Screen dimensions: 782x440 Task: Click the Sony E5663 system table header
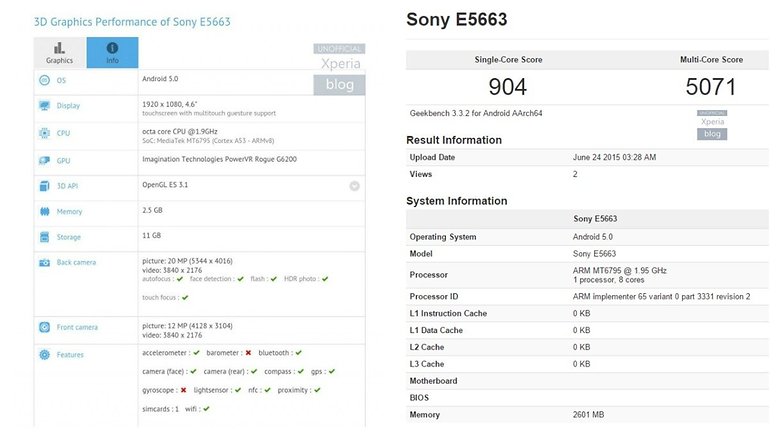point(595,219)
